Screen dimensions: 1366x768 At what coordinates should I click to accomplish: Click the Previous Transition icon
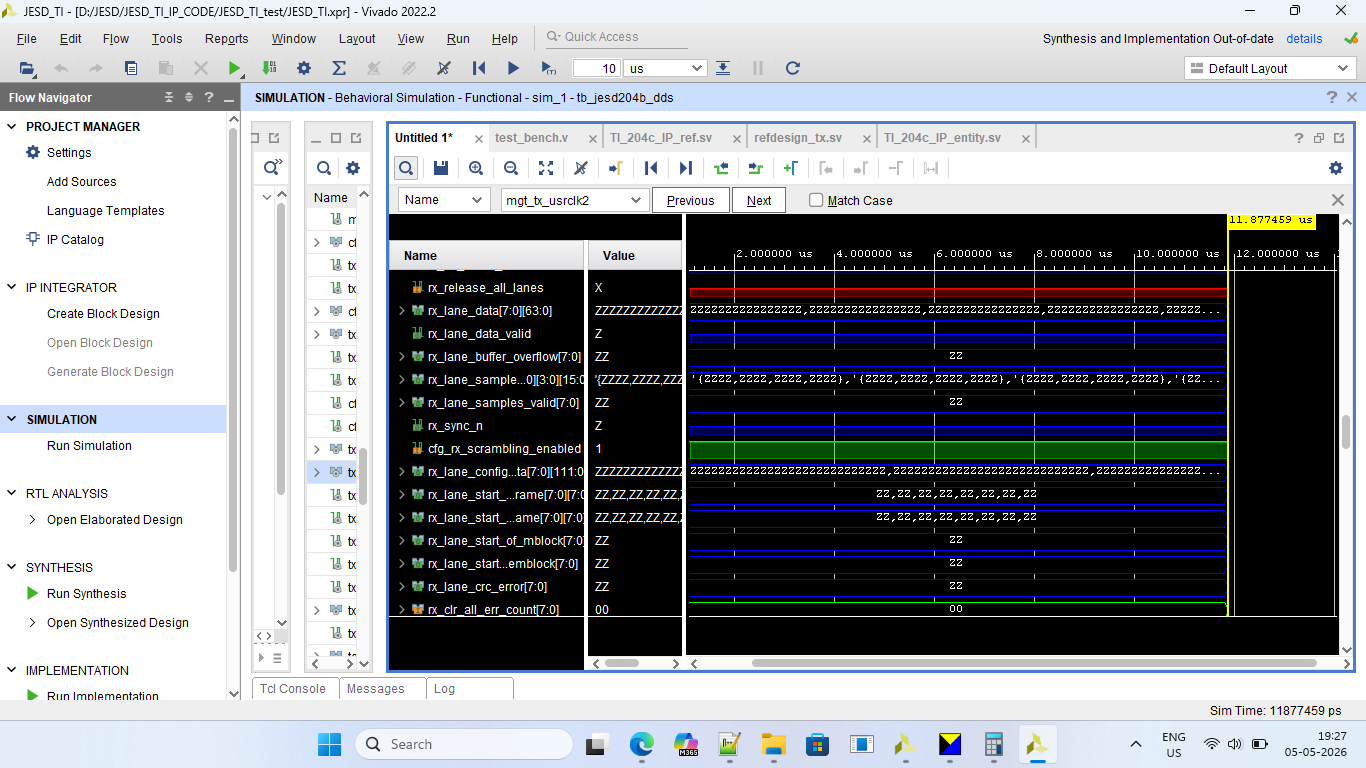click(721, 168)
